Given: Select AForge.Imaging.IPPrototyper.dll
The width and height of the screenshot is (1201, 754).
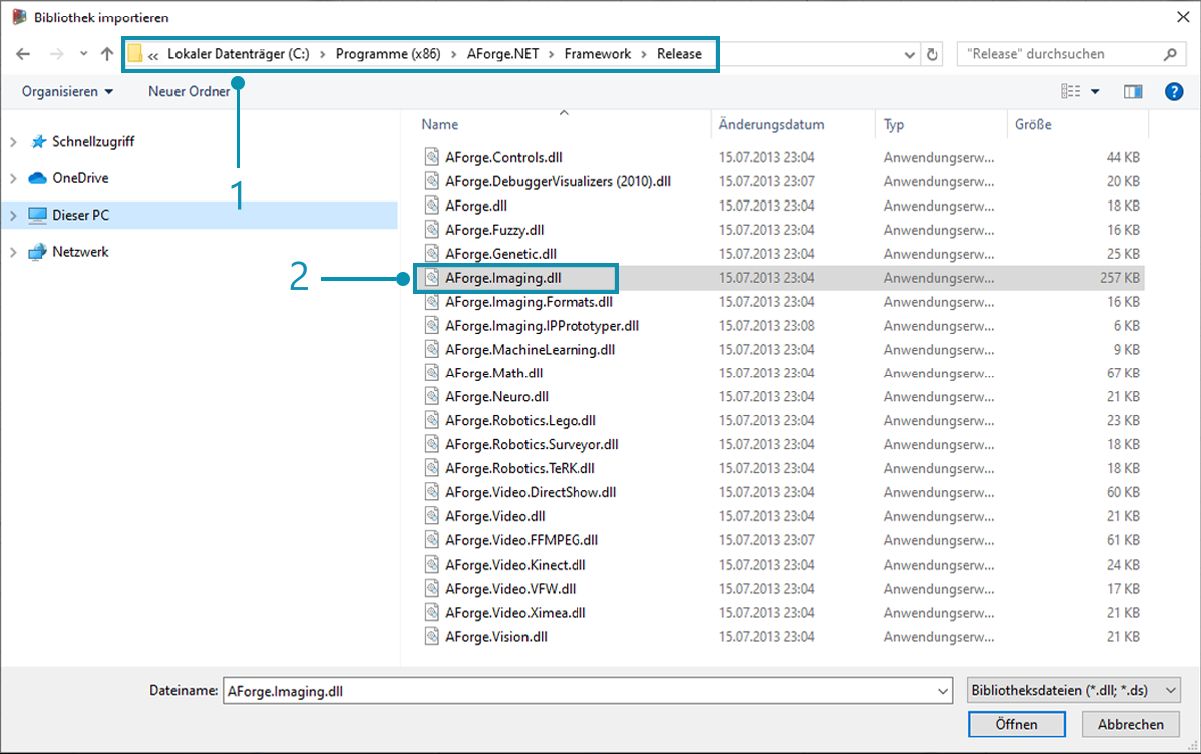Looking at the screenshot, I should (542, 325).
